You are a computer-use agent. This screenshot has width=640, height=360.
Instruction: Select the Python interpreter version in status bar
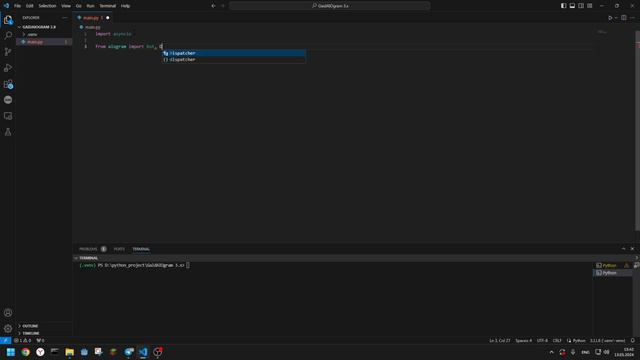607,340
